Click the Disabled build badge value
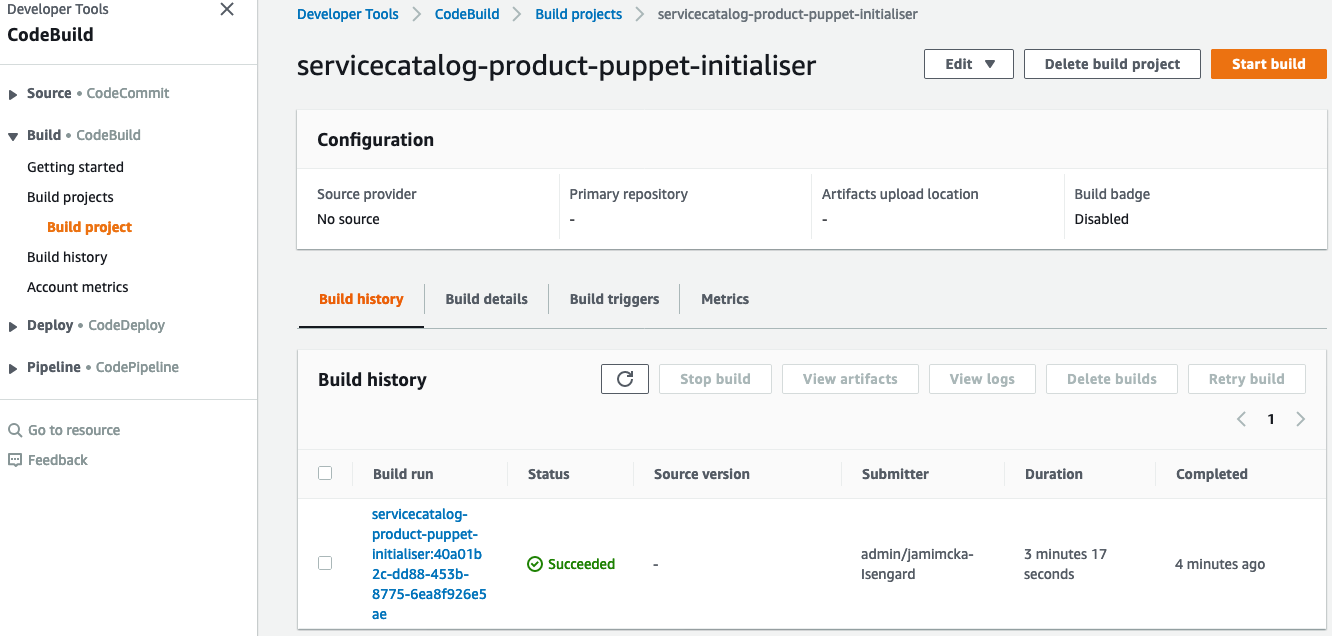This screenshot has width=1332, height=636. pyautogui.click(x=1101, y=219)
